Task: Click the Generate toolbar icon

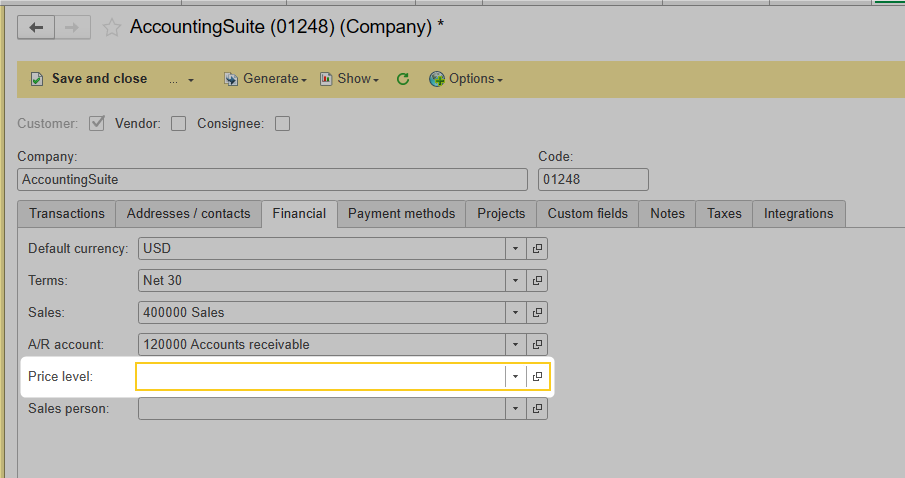Action: pyautogui.click(x=231, y=79)
